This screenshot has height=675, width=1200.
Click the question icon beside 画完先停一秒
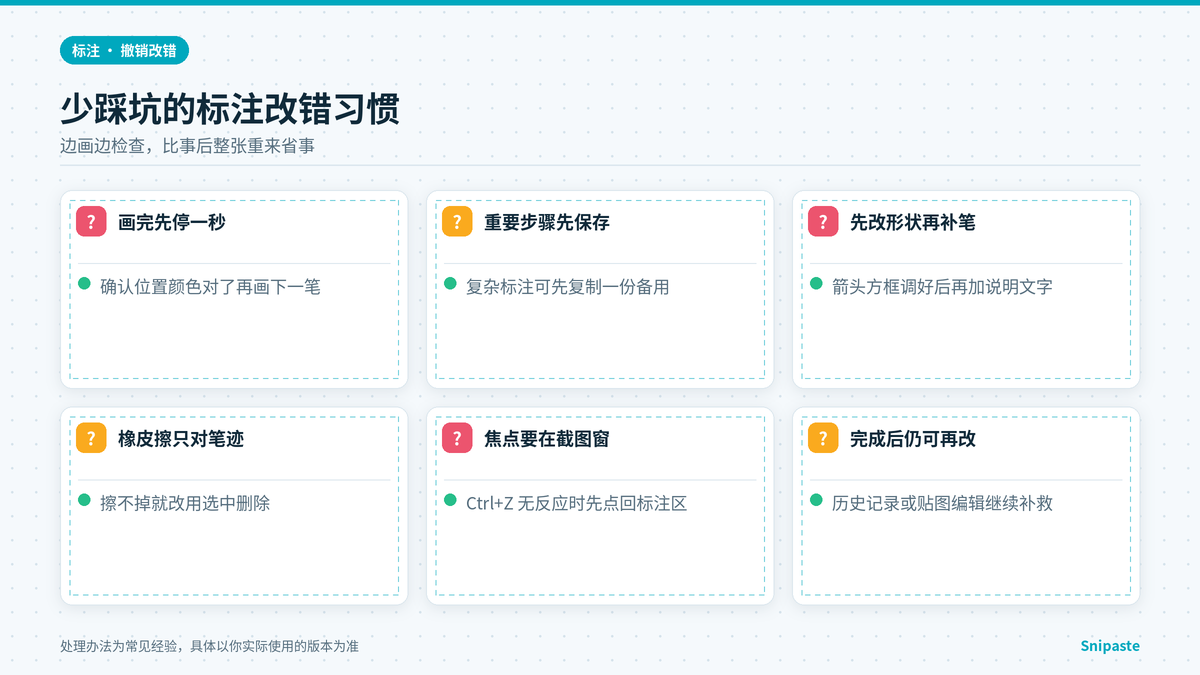point(91,222)
